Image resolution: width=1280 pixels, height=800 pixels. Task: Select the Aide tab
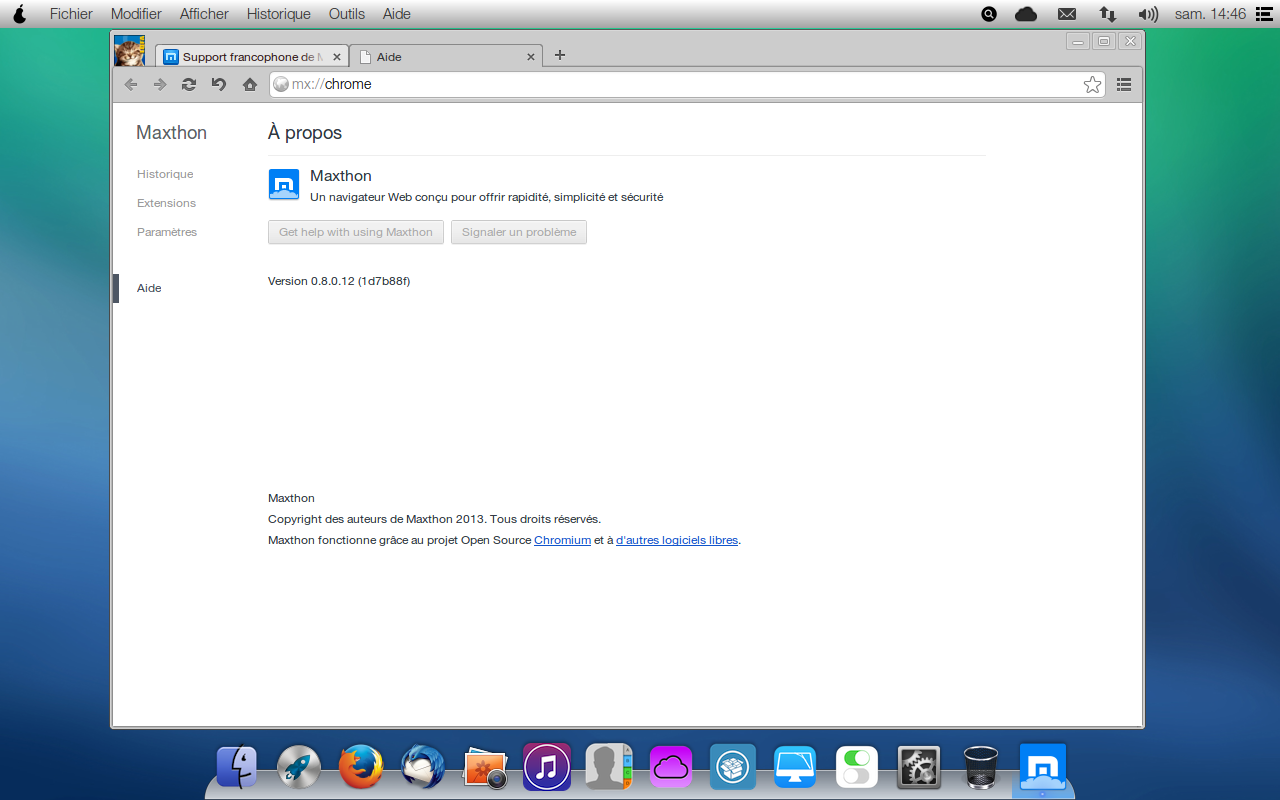click(x=446, y=57)
